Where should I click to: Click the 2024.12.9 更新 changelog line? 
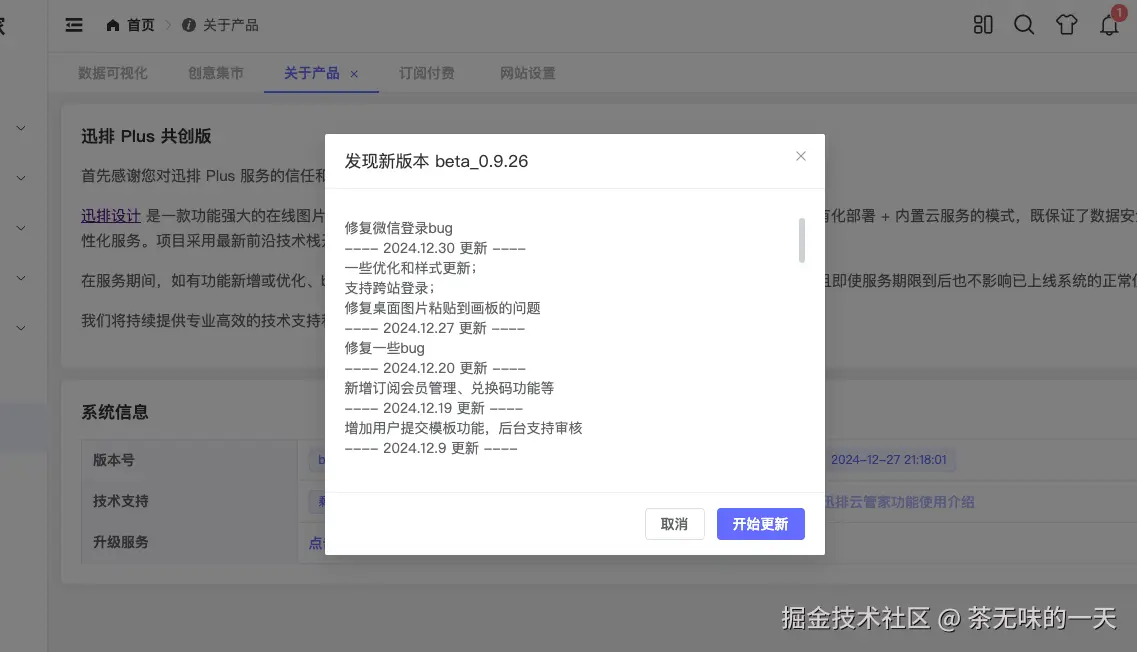click(431, 448)
